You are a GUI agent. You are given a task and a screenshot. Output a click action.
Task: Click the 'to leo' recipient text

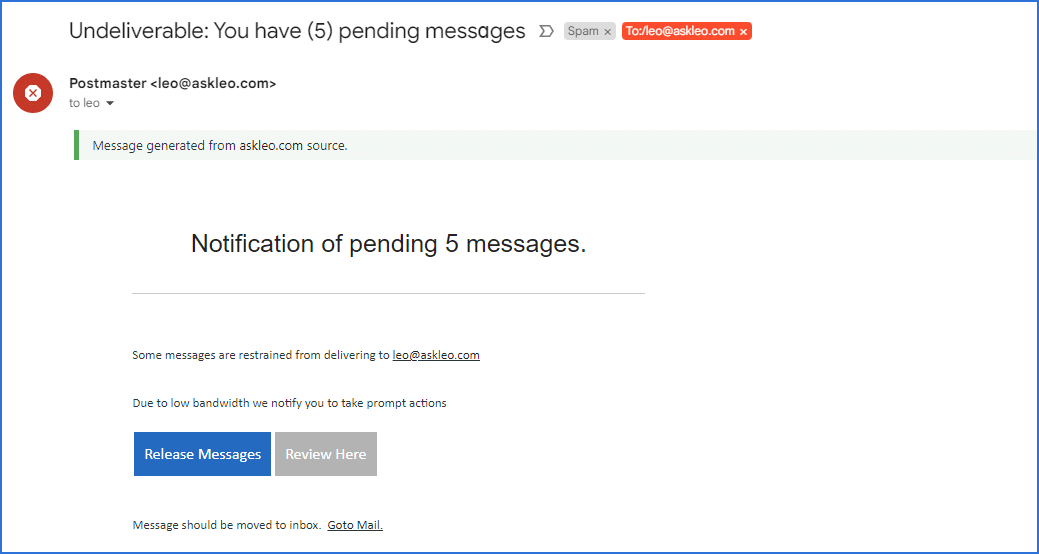[x=84, y=103]
